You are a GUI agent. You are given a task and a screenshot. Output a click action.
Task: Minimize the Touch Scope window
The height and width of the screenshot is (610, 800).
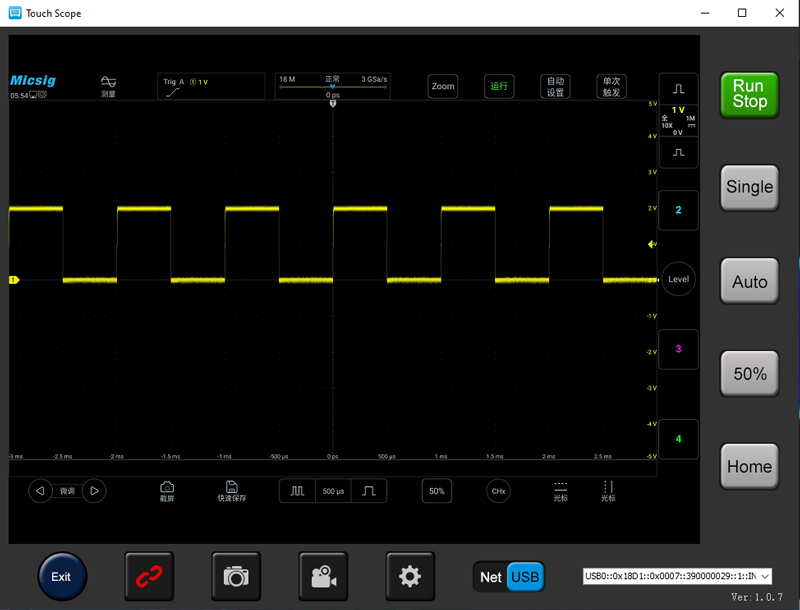coord(705,13)
